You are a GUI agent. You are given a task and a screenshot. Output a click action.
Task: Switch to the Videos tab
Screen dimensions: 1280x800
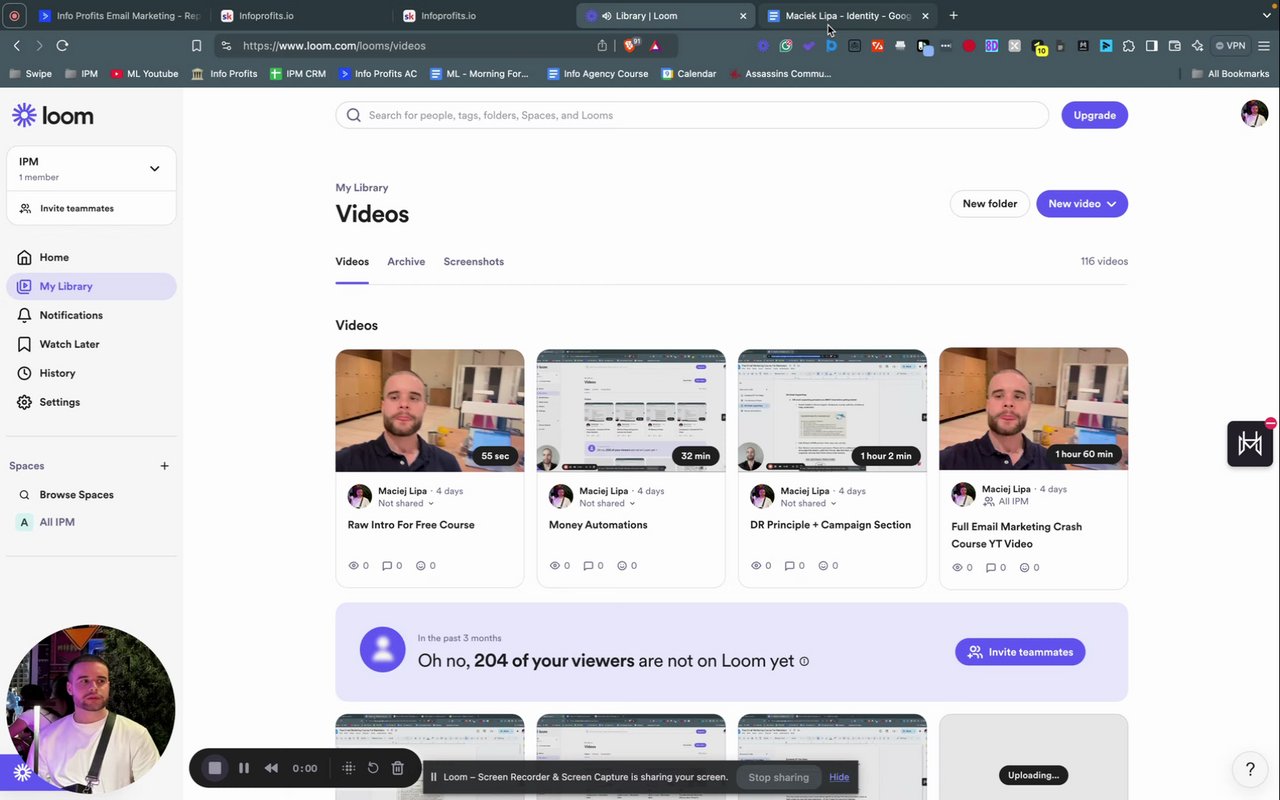[x=352, y=262]
